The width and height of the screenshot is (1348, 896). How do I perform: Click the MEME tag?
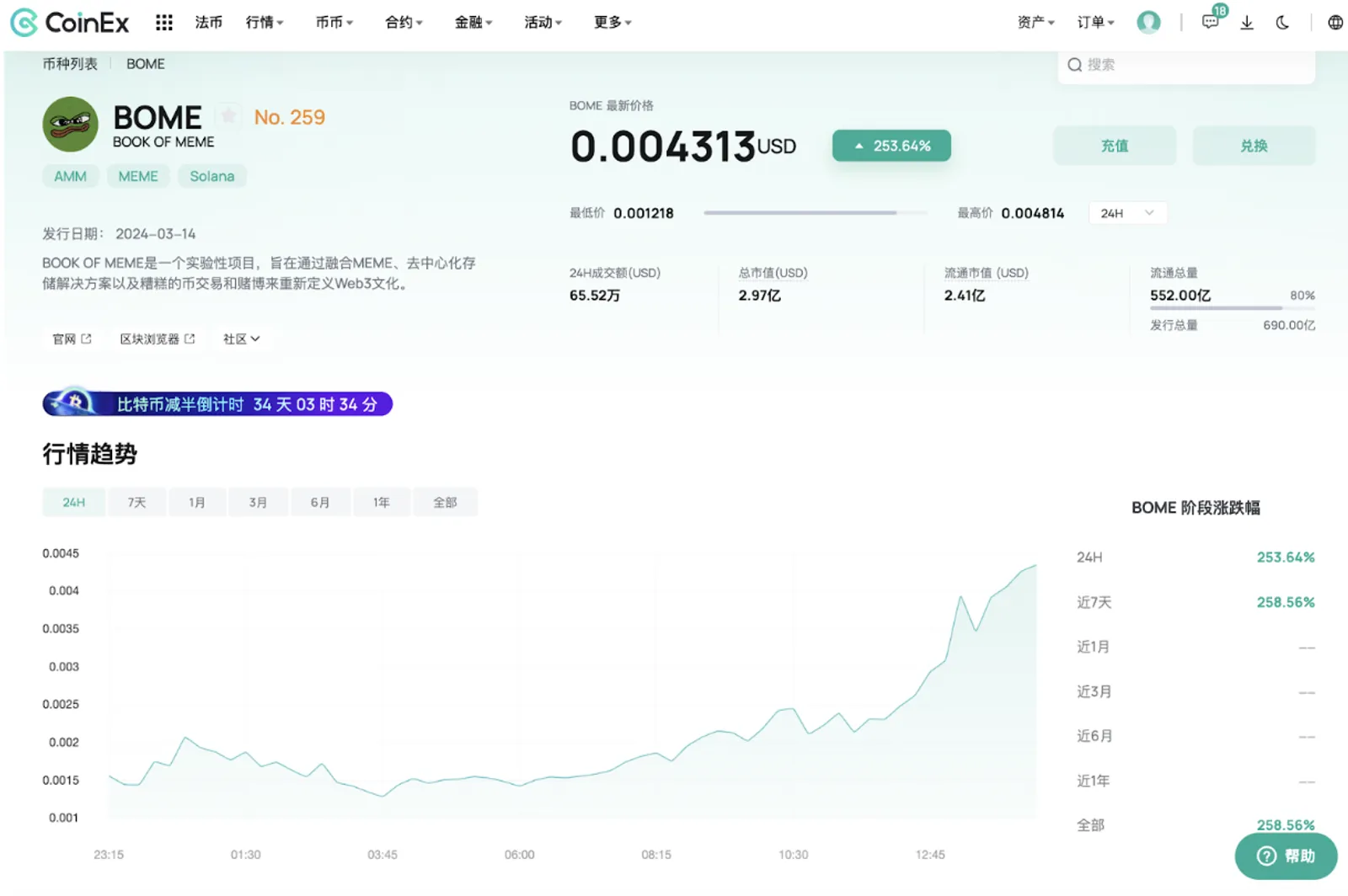click(138, 176)
